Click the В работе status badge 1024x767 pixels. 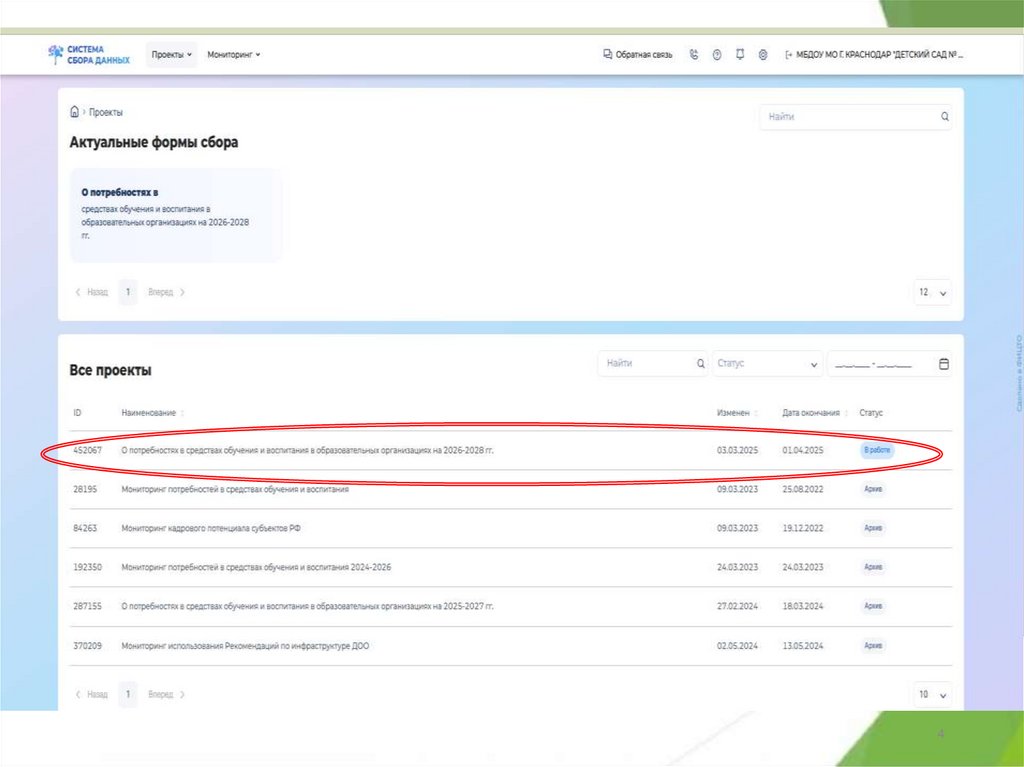(x=876, y=450)
